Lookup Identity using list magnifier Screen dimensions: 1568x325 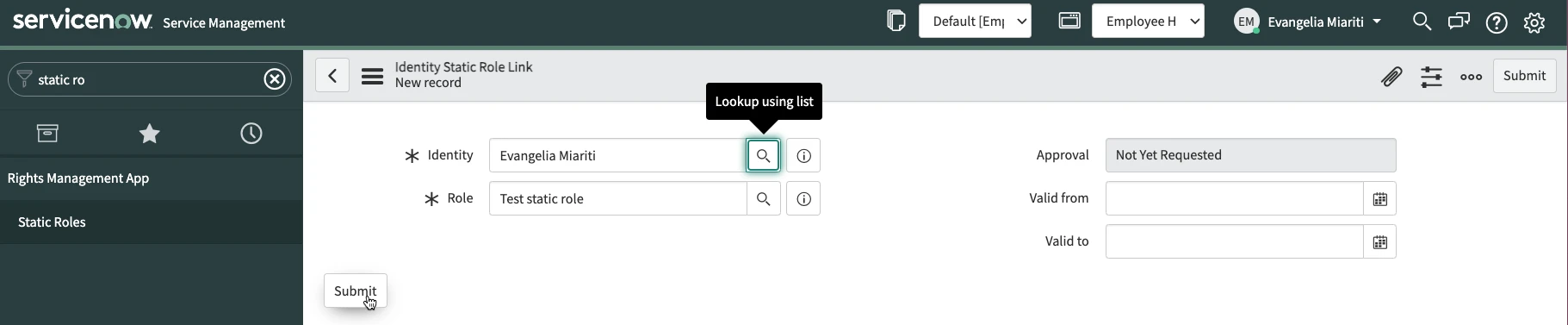[x=763, y=155]
